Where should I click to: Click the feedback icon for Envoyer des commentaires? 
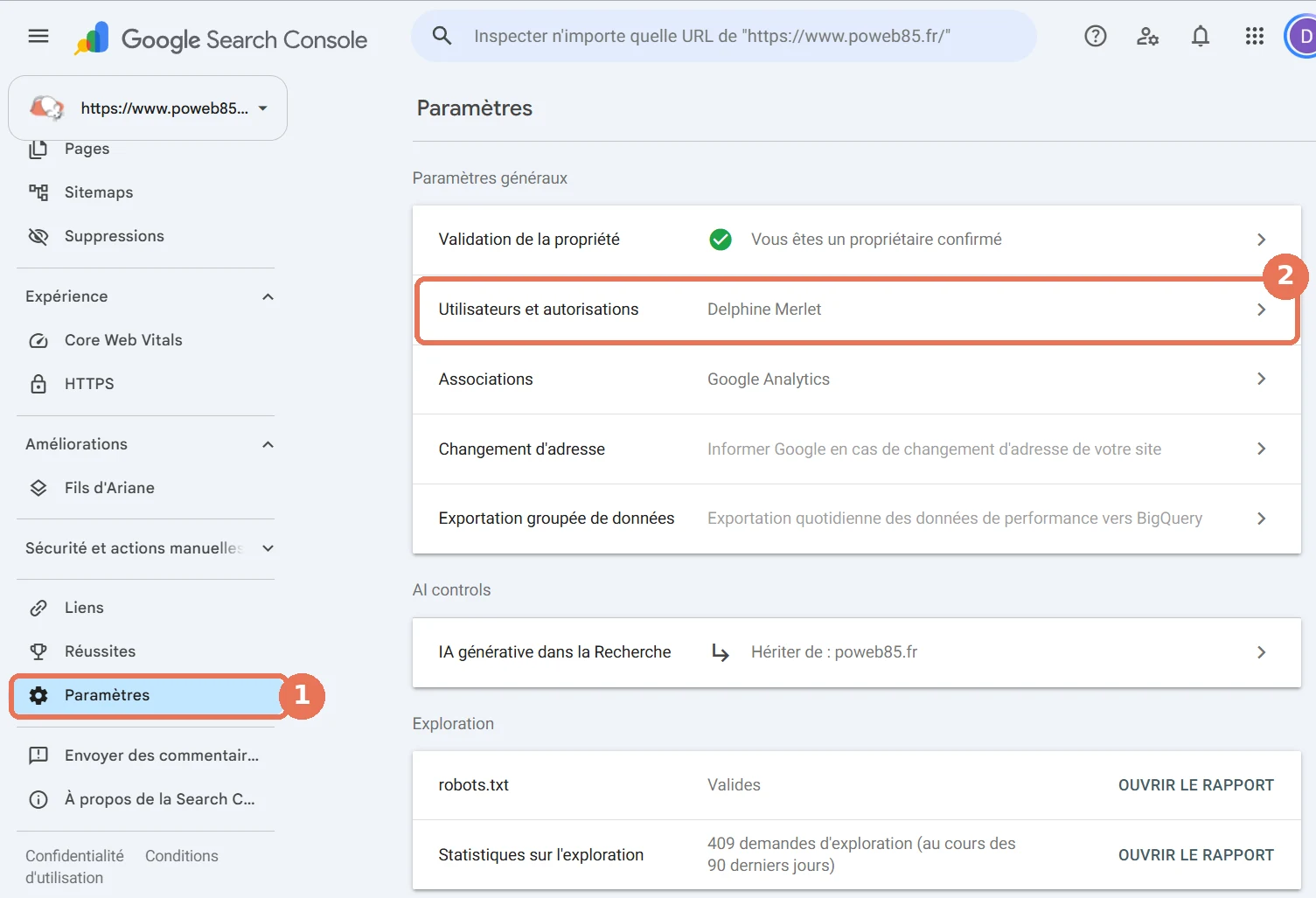[x=38, y=755]
